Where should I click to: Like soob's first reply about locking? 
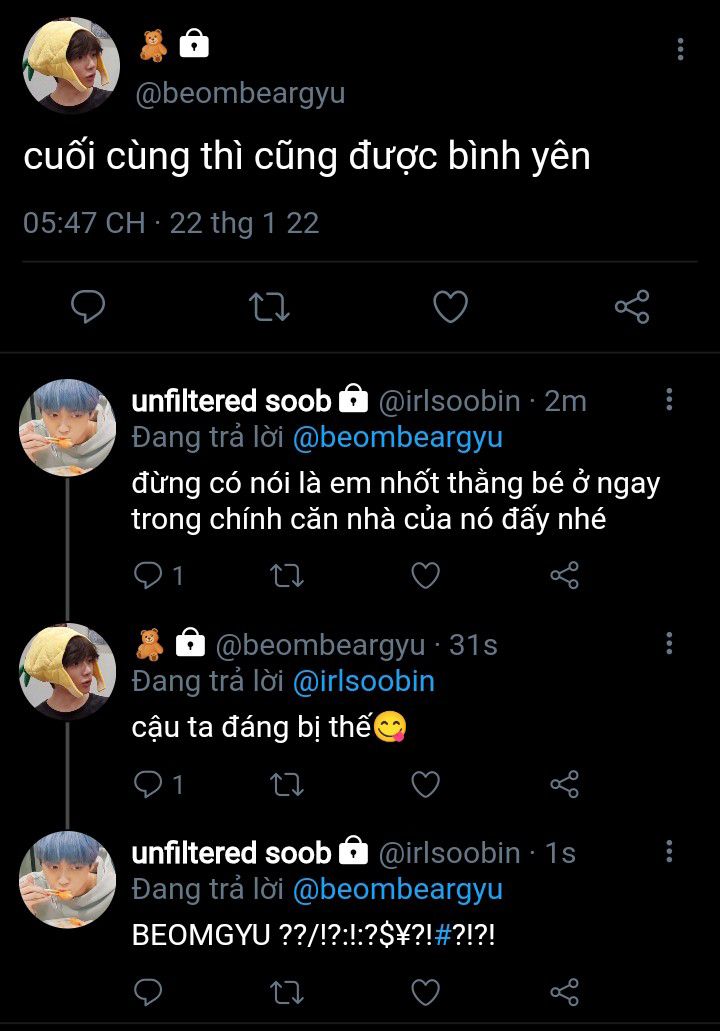pyautogui.click(x=426, y=575)
